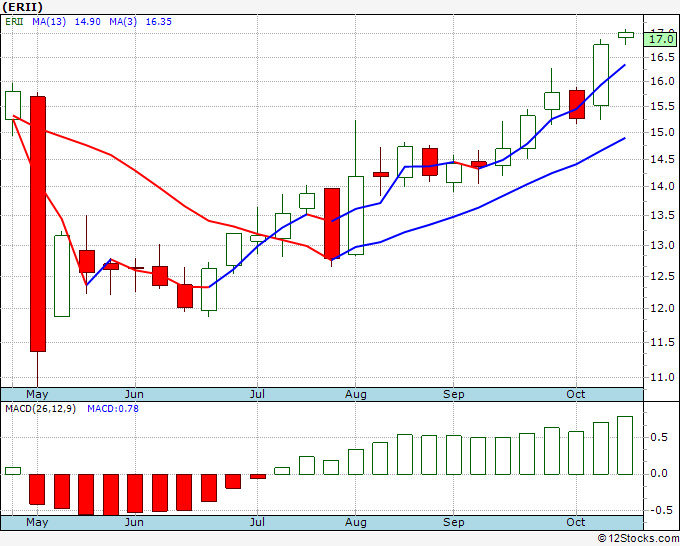Image resolution: width=680 pixels, height=546 pixels.
Task: Click the 12Stocks.com copyright link
Action: [638, 539]
